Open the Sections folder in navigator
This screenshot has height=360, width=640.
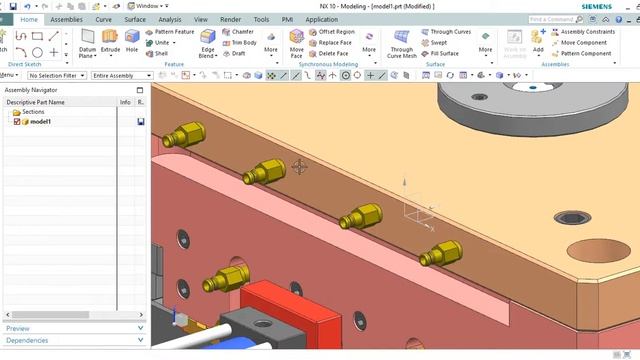pyautogui.click(x=29, y=112)
